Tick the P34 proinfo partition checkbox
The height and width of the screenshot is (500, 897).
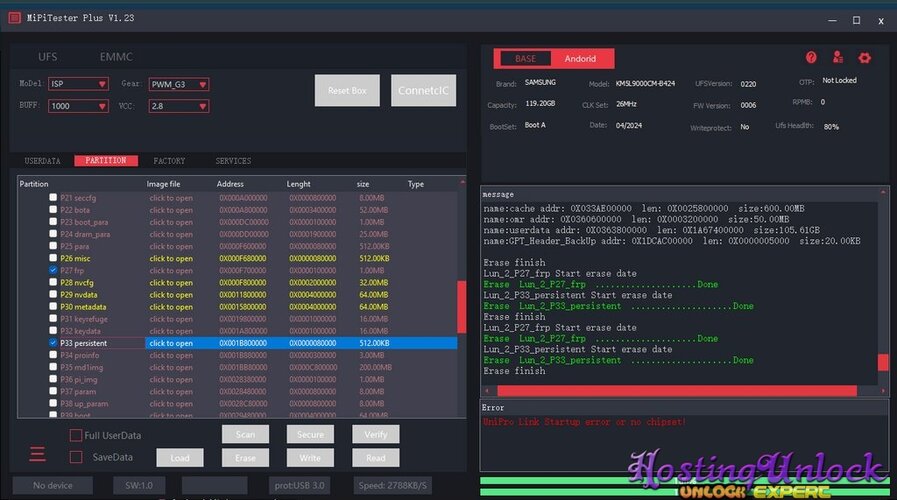(x=53, y=355)
